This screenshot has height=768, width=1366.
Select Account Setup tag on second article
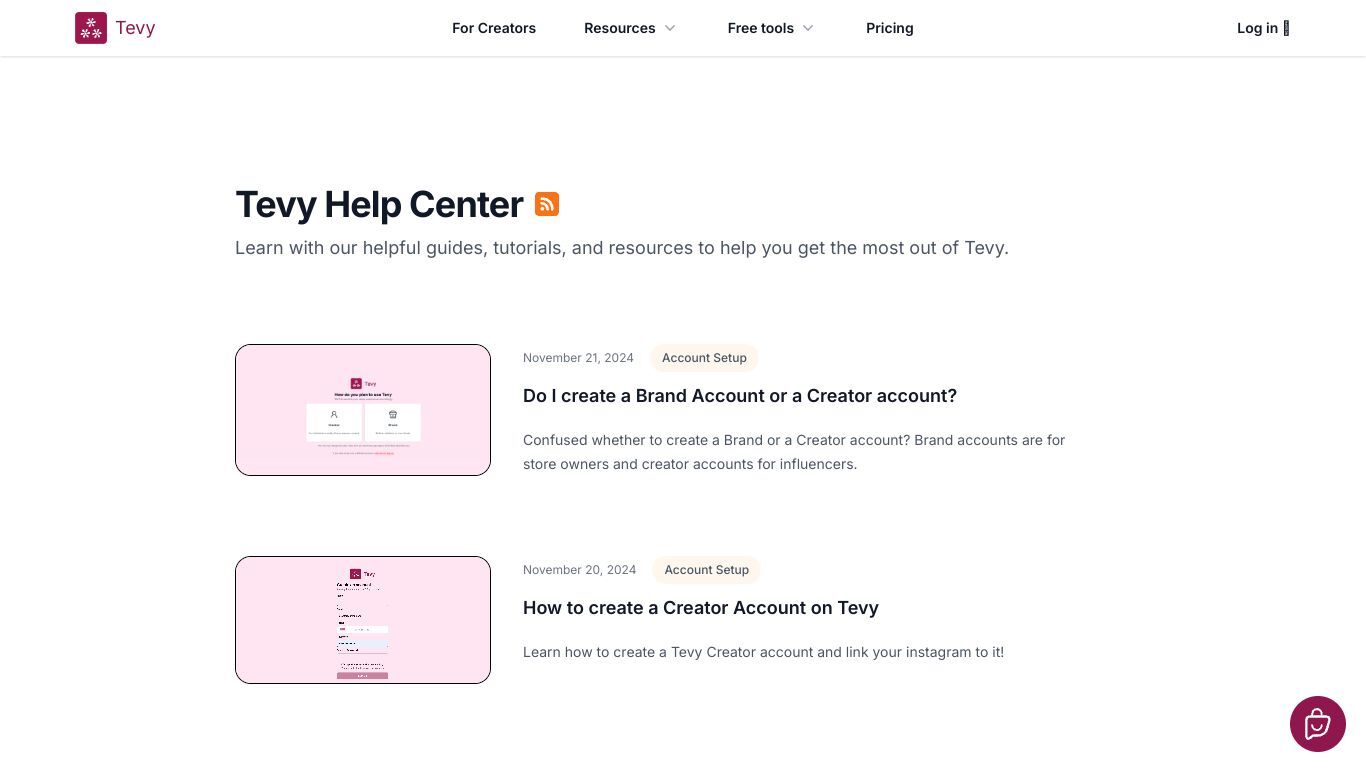[x=707, y=570]
